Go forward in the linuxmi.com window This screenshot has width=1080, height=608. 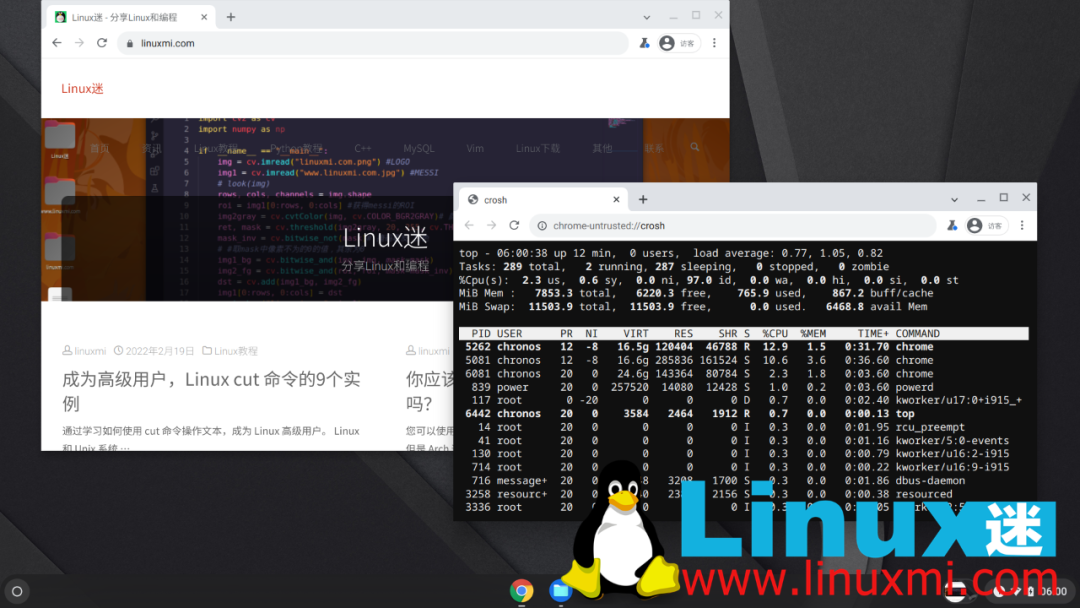coord(79,43)
